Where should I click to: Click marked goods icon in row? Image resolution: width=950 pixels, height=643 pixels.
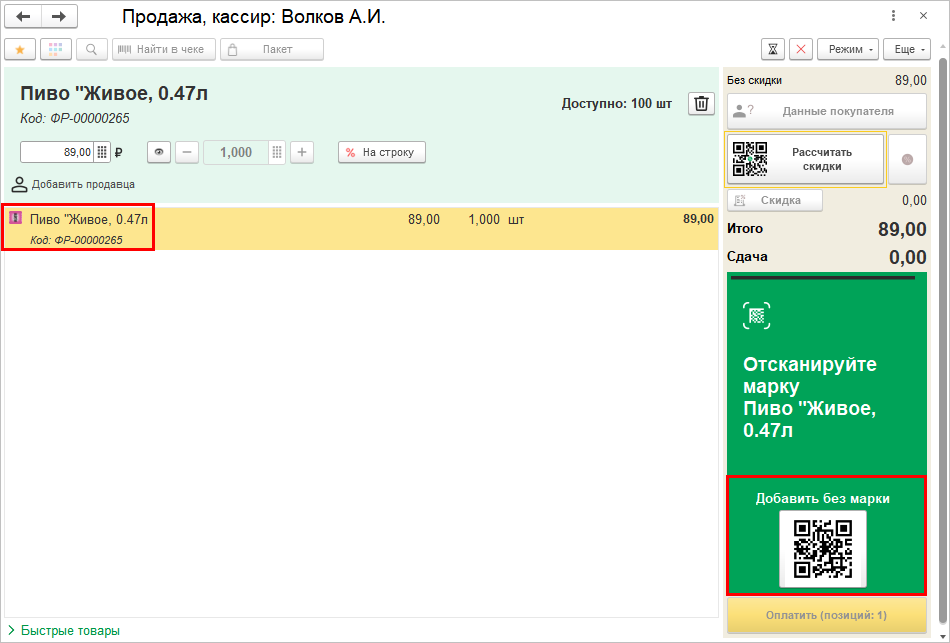click(x=16, y=218)
